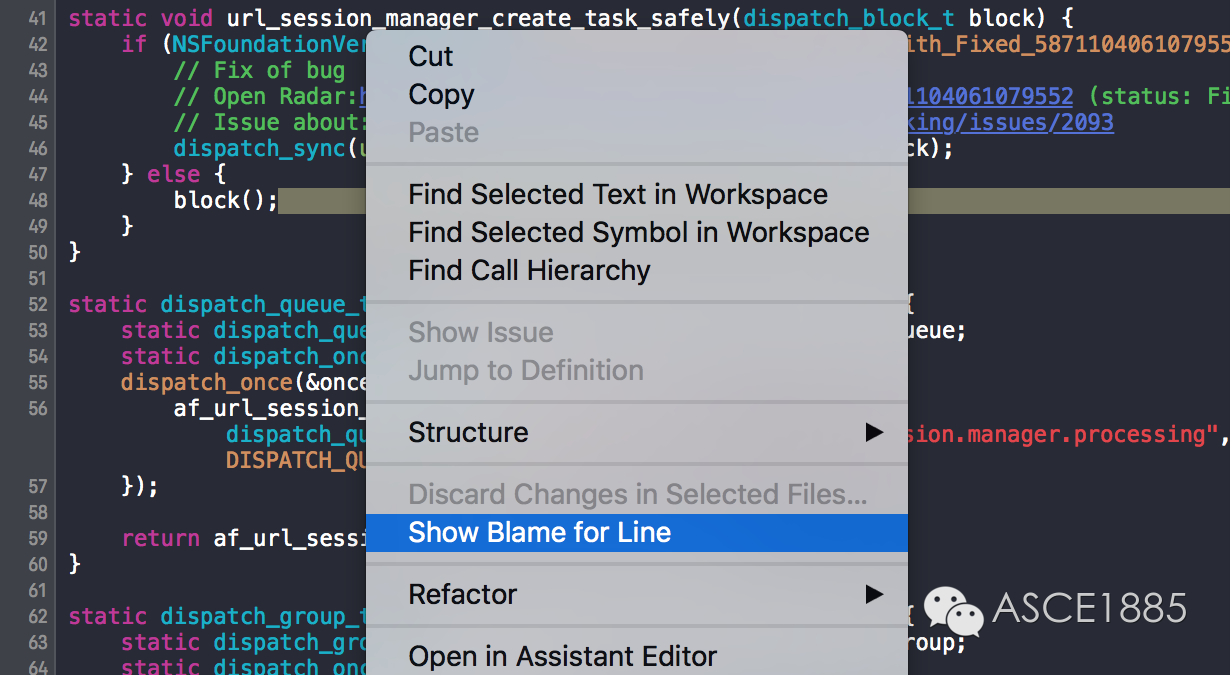This screenshot has width=1230, height=675.
Task: Click the block(); statement on line 48
Action: coord(225,200)
